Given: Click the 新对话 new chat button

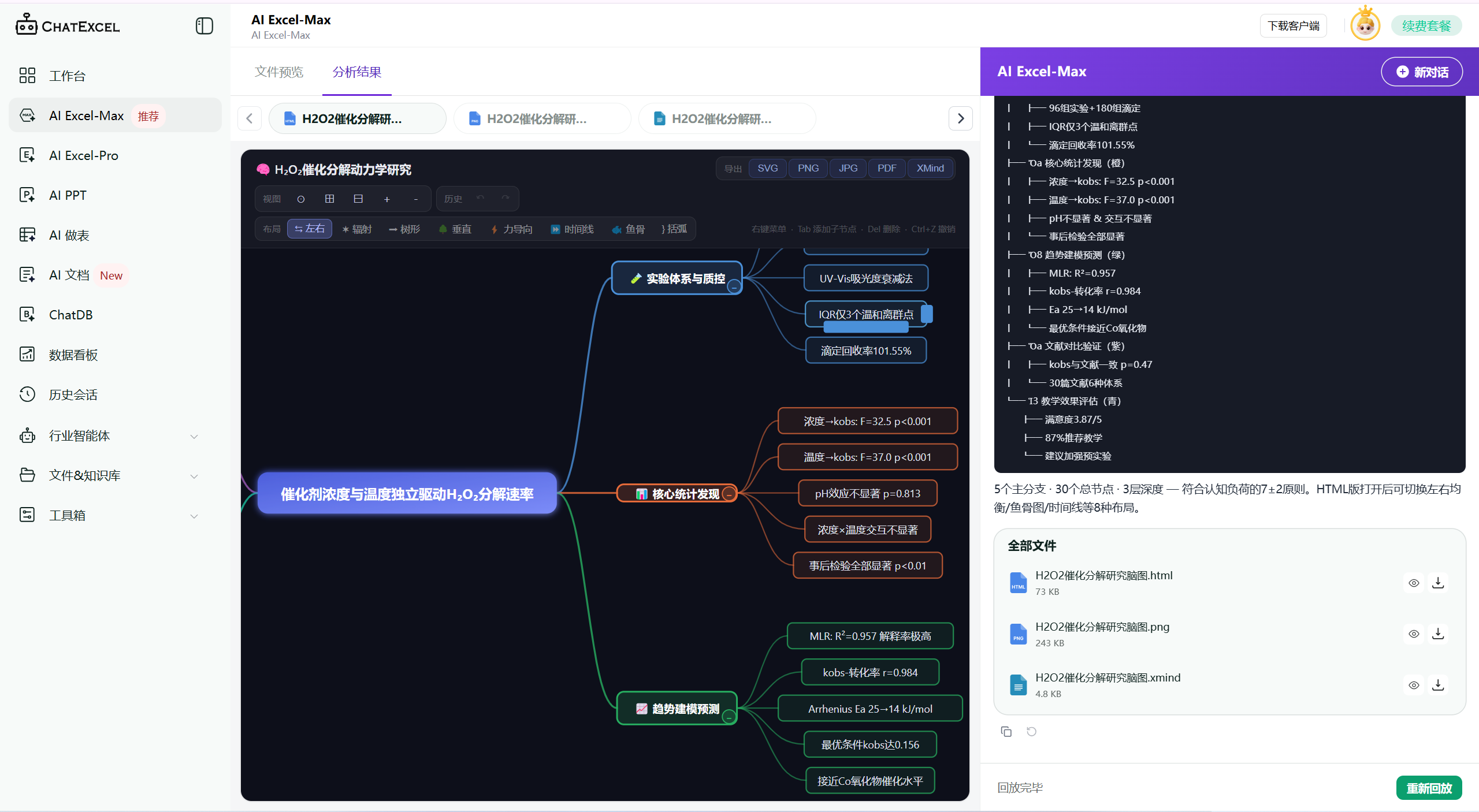Looking at the screenshot, I should click(x=1422, y=72).
